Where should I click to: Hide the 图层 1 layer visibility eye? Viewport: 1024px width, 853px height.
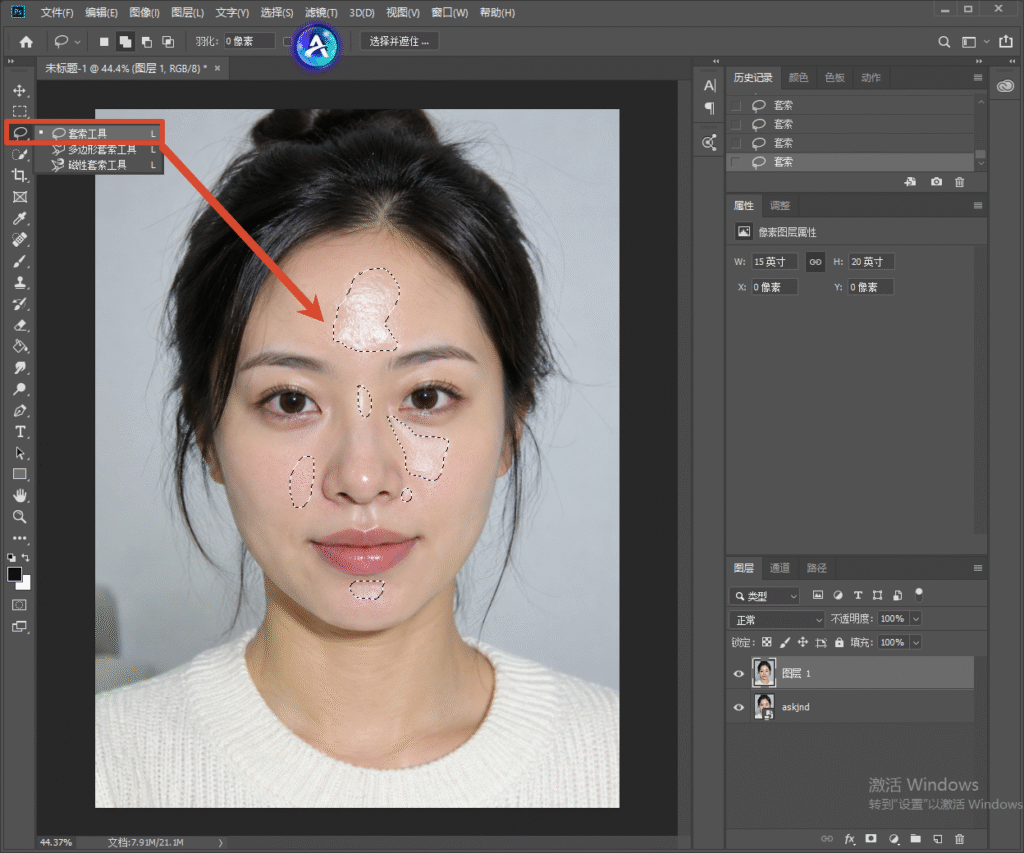coord(739,673)
